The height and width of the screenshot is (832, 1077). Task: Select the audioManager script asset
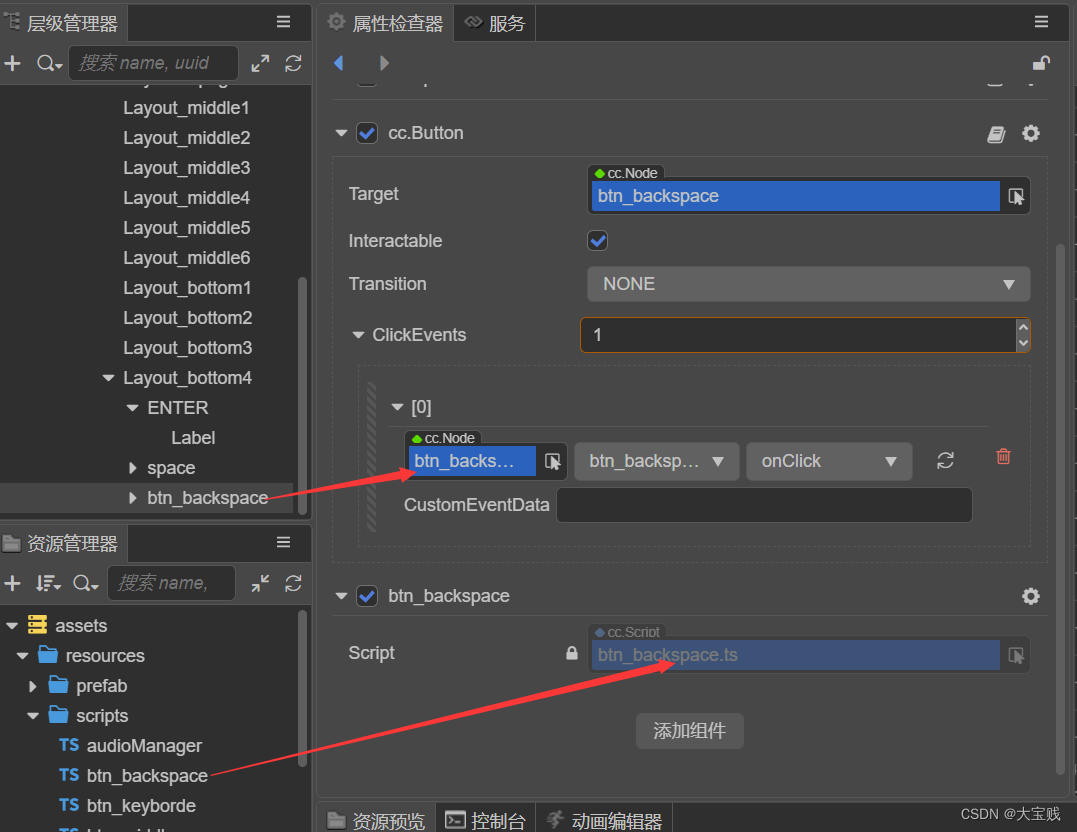(x=144, y=746)
